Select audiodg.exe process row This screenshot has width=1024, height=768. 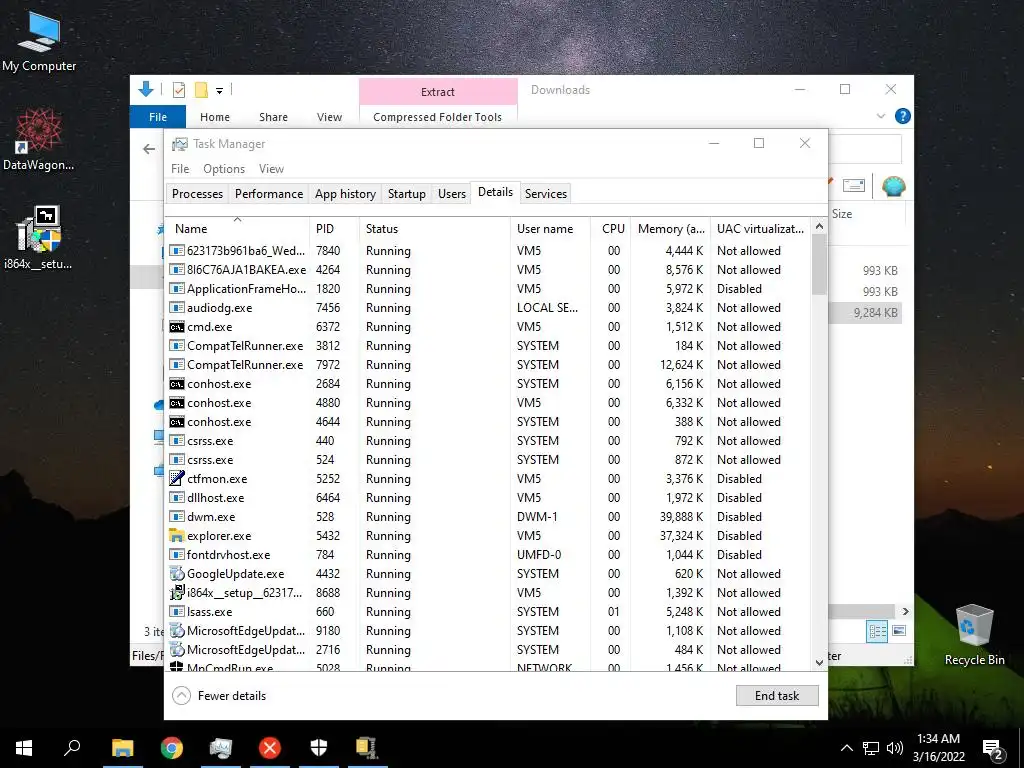coord(488,308)
